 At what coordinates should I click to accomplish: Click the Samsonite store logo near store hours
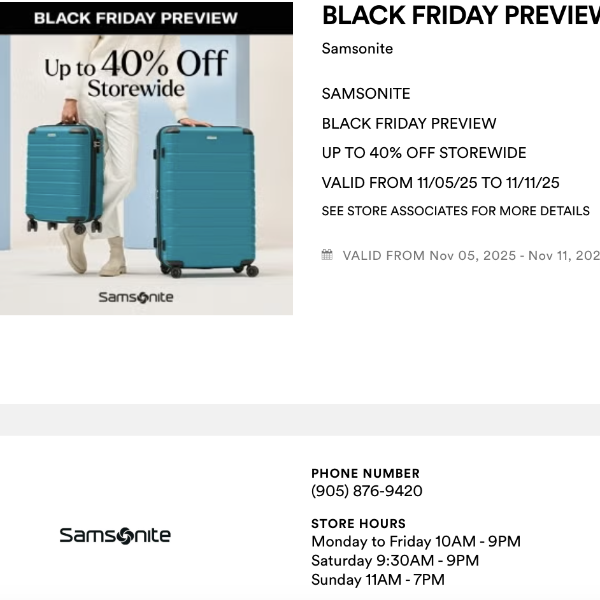tap(115, 536)
